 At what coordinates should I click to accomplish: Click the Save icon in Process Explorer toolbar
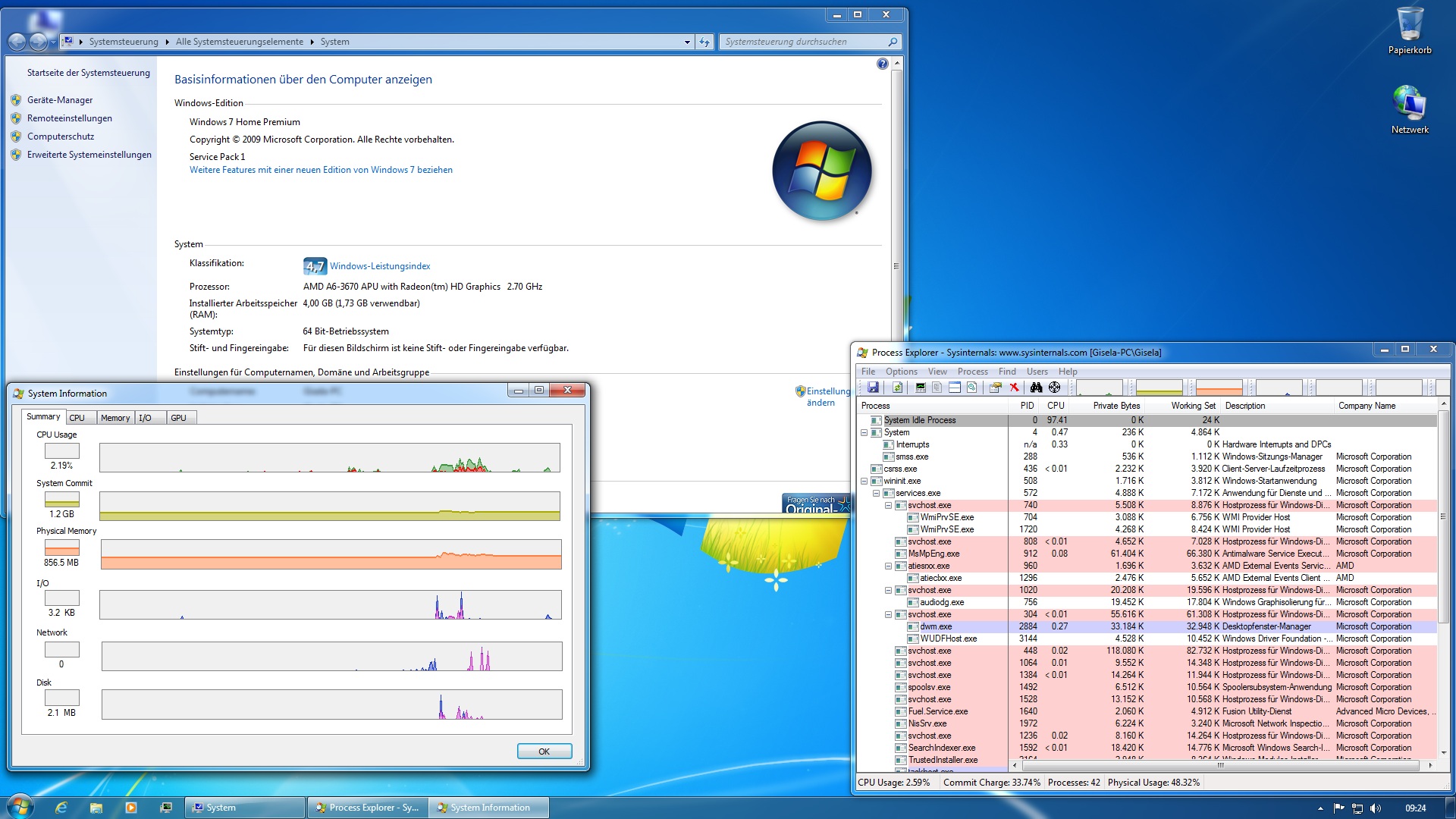tap(874, 388)
